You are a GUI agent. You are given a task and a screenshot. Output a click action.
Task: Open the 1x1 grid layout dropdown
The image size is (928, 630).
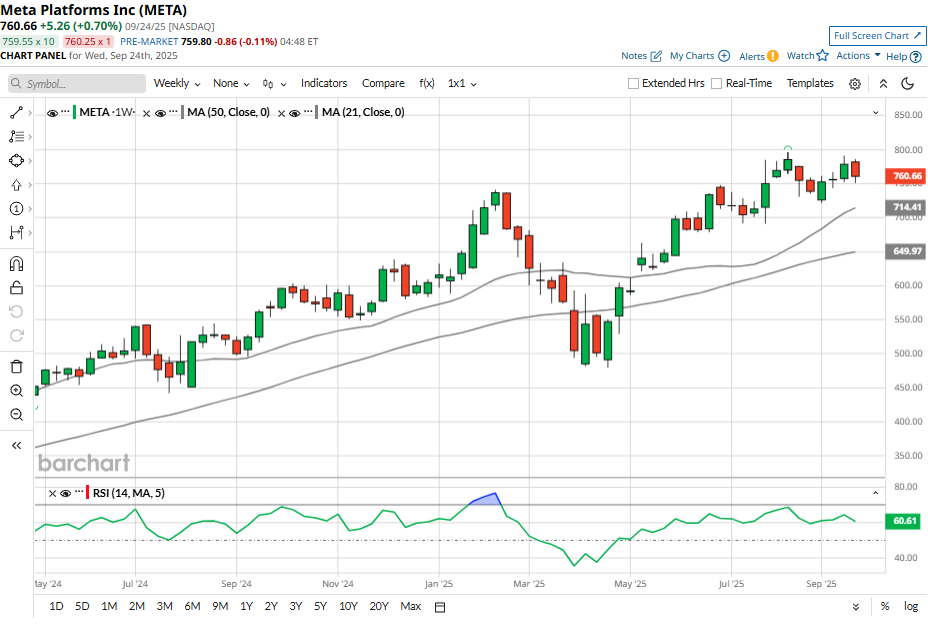pos(462,83)
